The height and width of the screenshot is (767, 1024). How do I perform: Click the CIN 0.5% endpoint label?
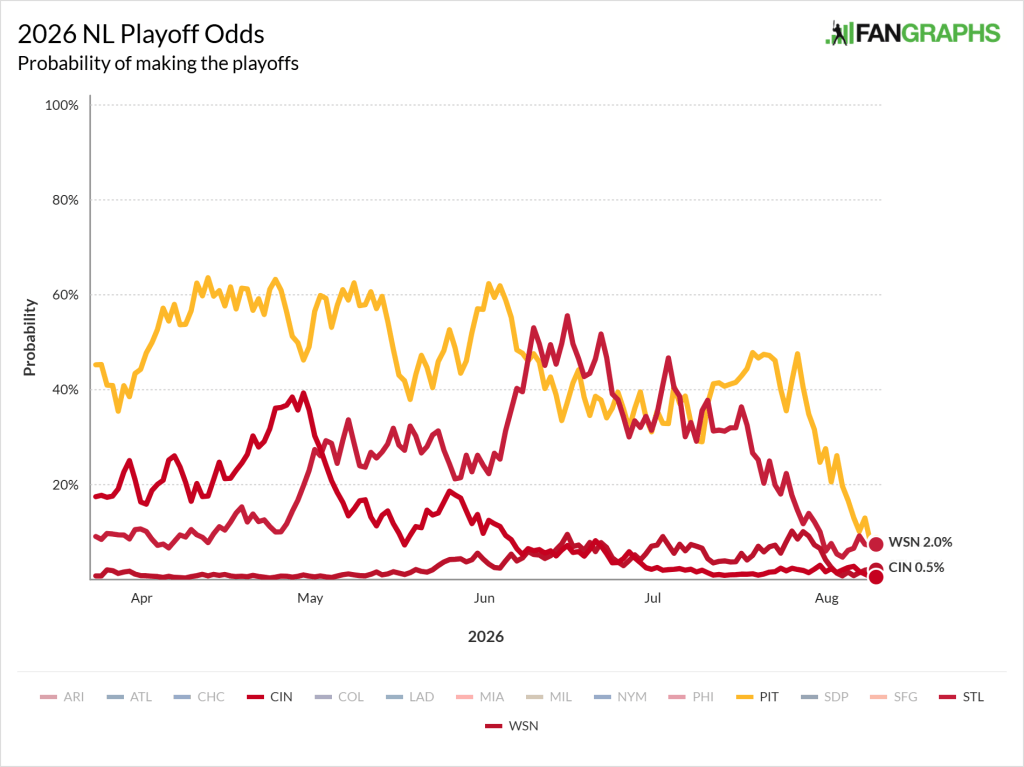pyautogui.click(x=916, y=567)
